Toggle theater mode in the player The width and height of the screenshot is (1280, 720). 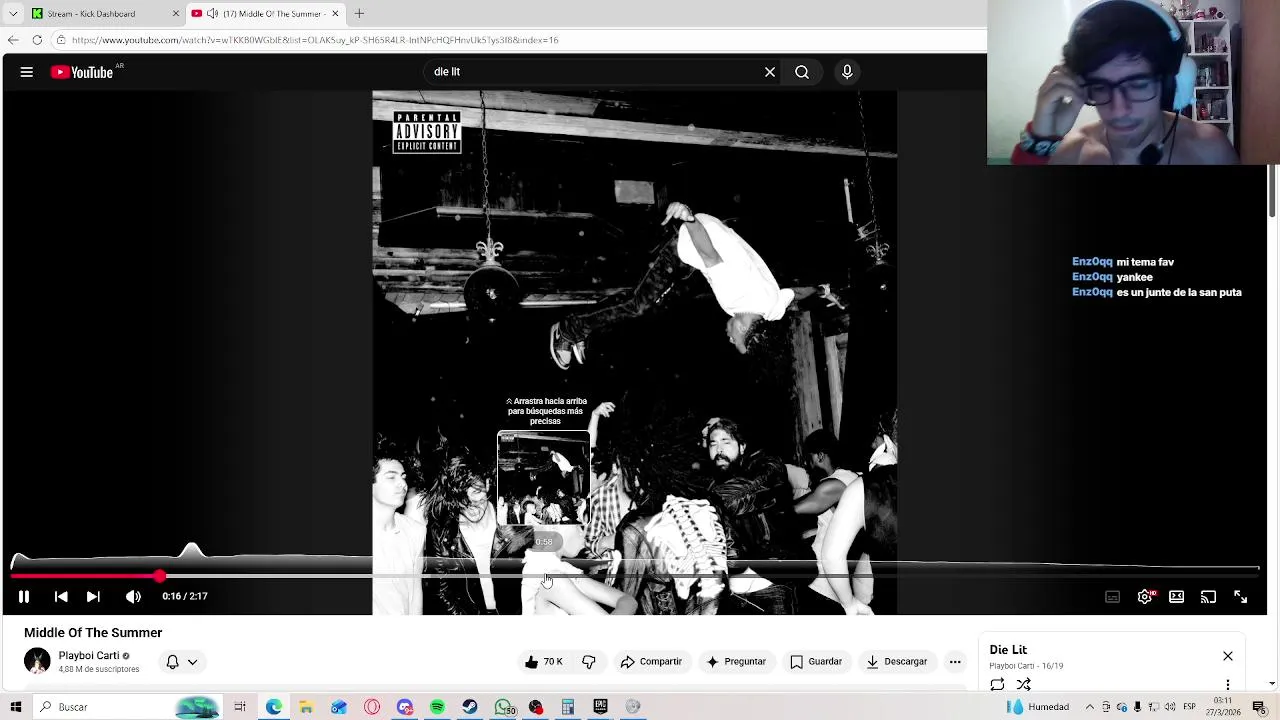tap(1176, 597)
